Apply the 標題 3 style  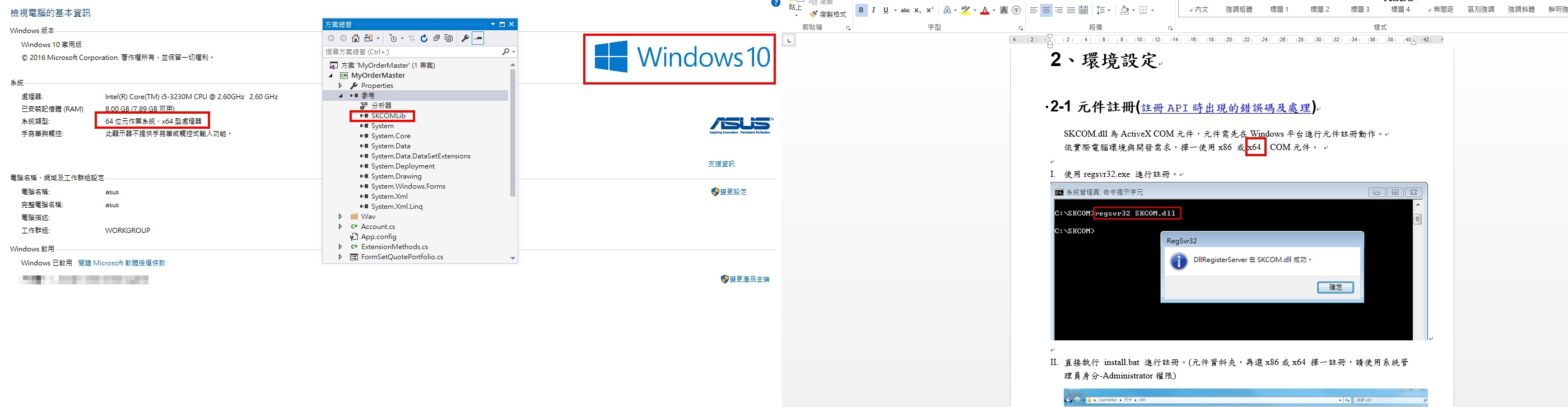pos(1360,10)
